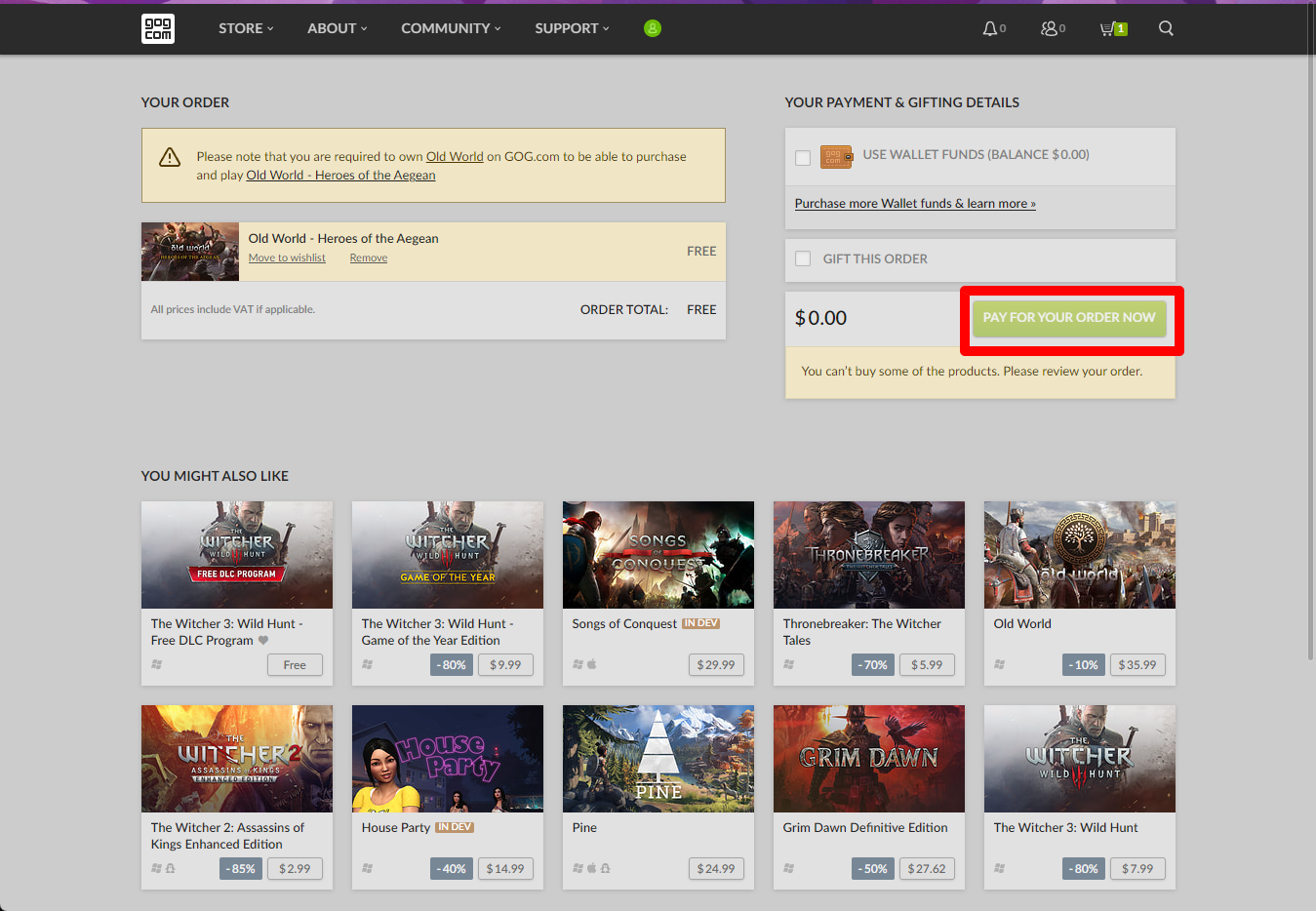Click Move to wishlist link
Viewport: 1316px width, 911px height.
[287, 257]
